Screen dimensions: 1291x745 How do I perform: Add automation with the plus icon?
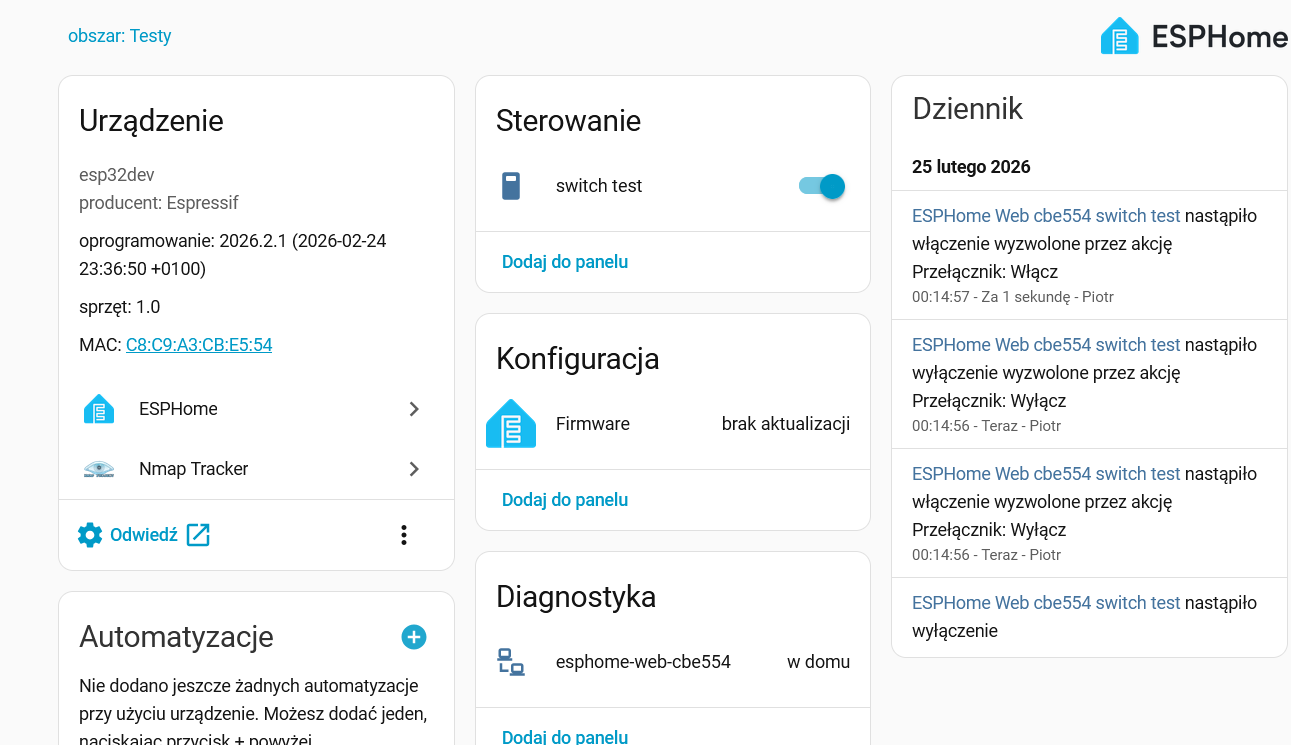pyautogui.click(x=414, y=637)
